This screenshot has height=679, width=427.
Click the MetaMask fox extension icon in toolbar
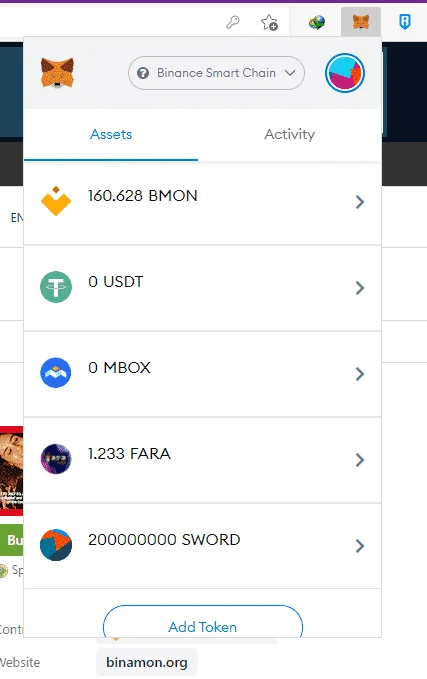[x=361, y=22]
